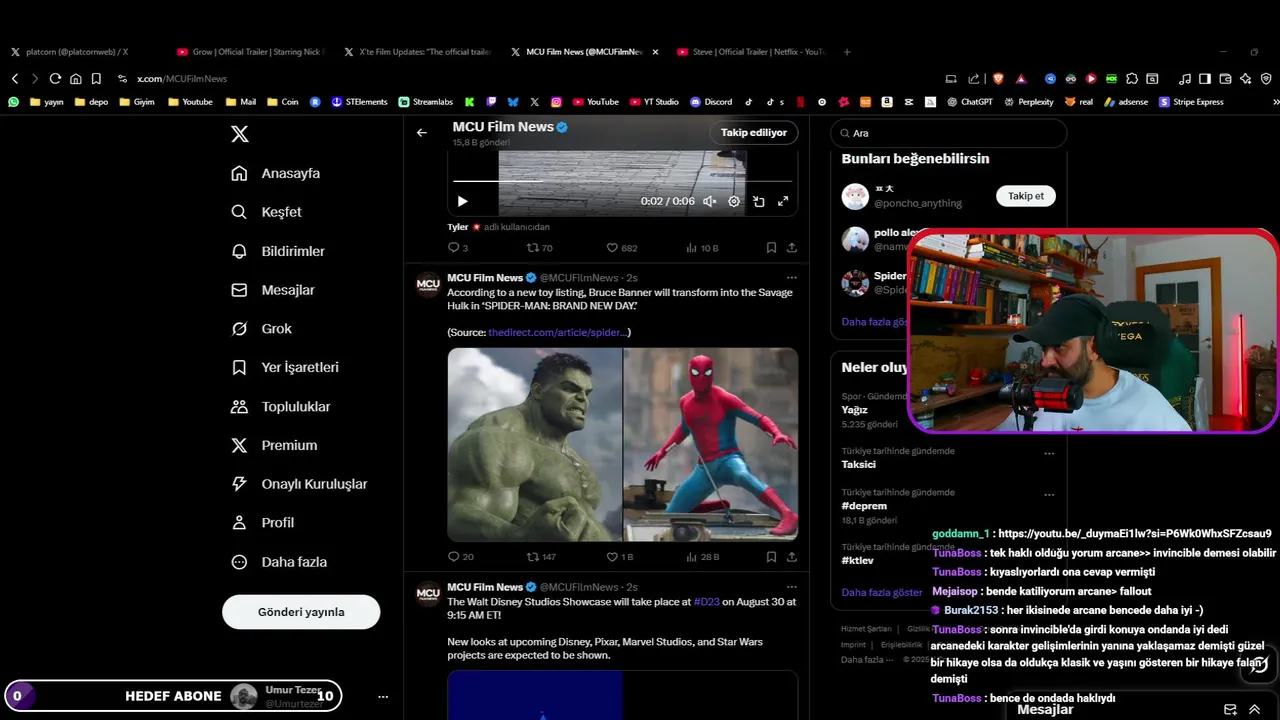1280x720 pixels.
Task: Click the Grok floating icon
Action: pos(1259,665)
